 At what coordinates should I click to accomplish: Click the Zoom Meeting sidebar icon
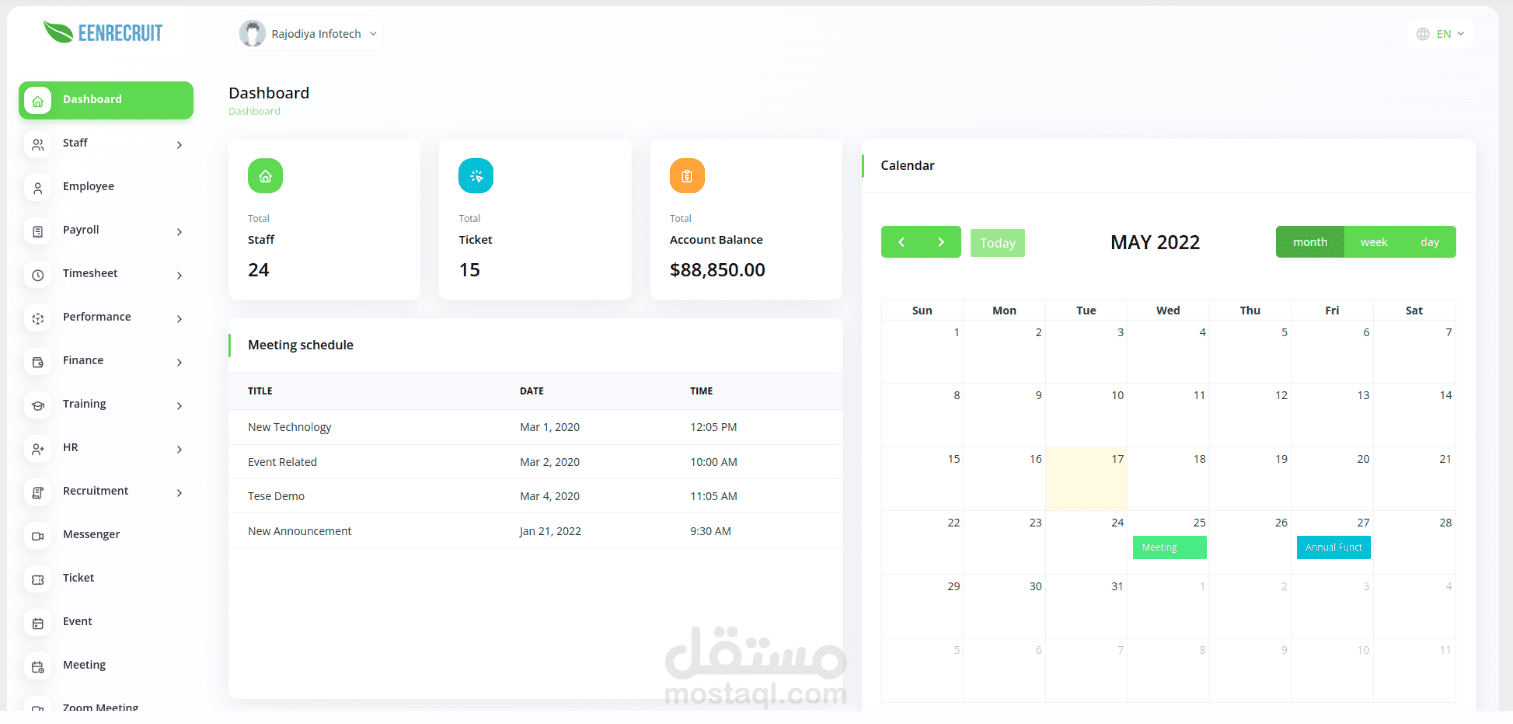[x=37, y=706]
